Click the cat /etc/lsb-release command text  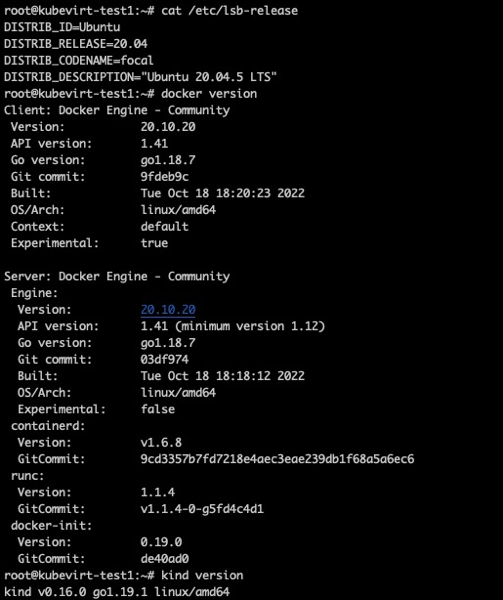click(230, 10)
